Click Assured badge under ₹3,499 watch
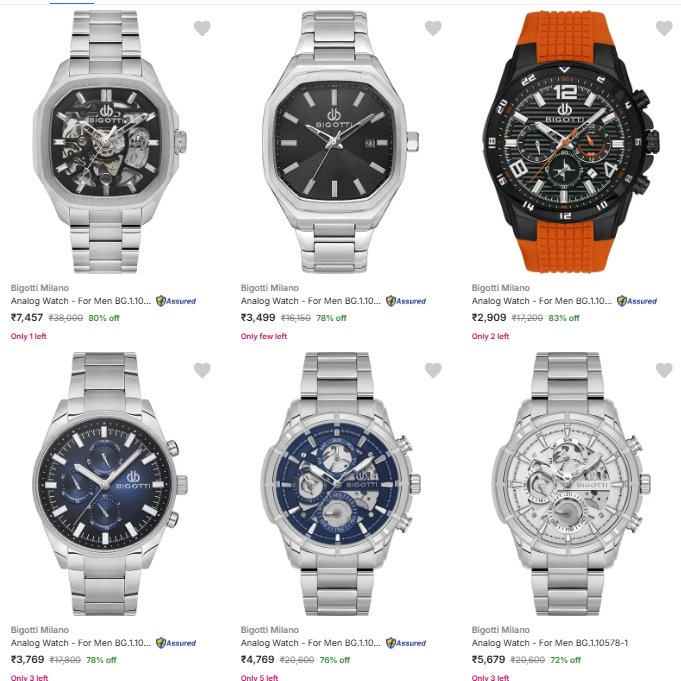Image resolution: width=681 pixels, height=681 pixels. click(406, 301)
